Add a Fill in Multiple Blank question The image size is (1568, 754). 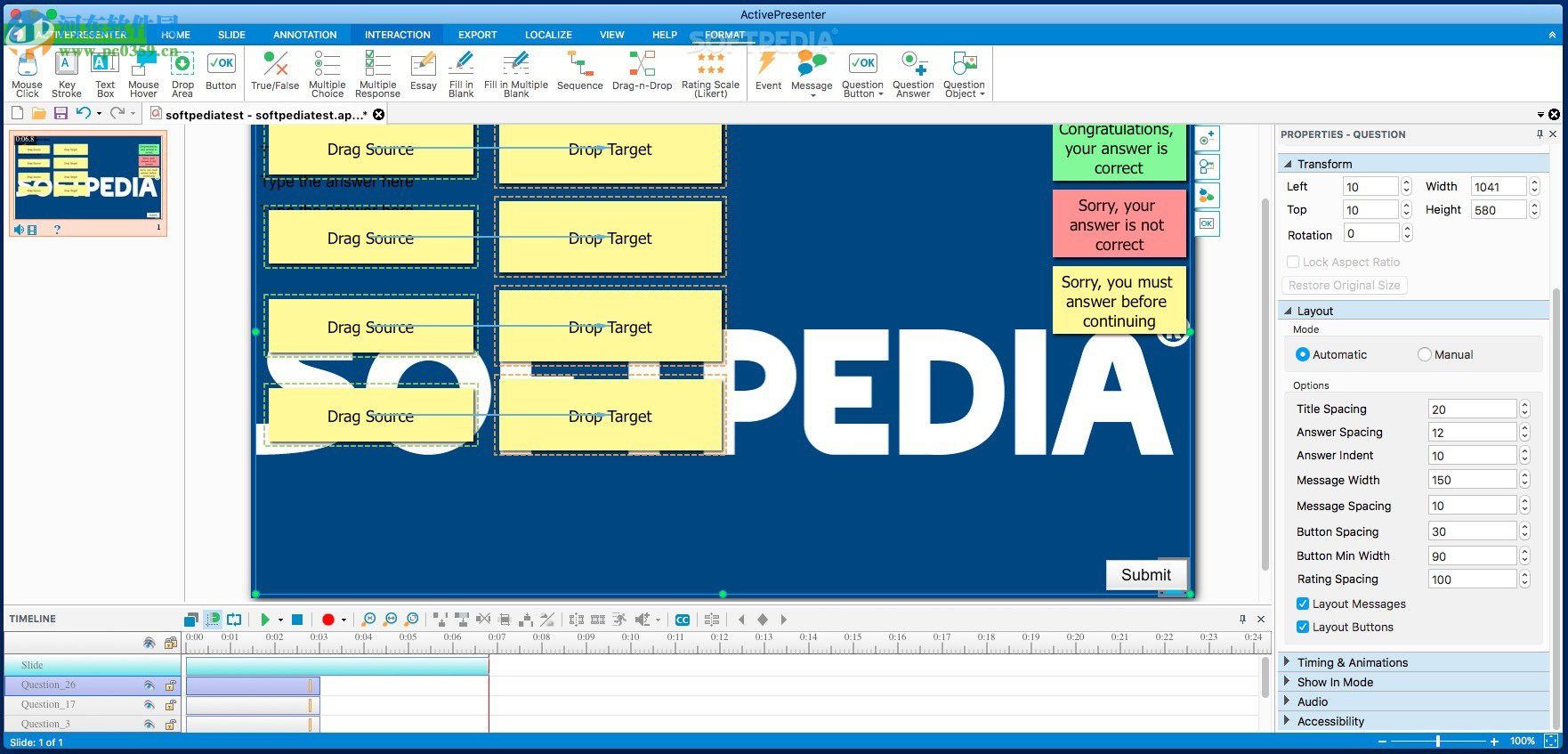pyautogui.click(x=516, y=74)
